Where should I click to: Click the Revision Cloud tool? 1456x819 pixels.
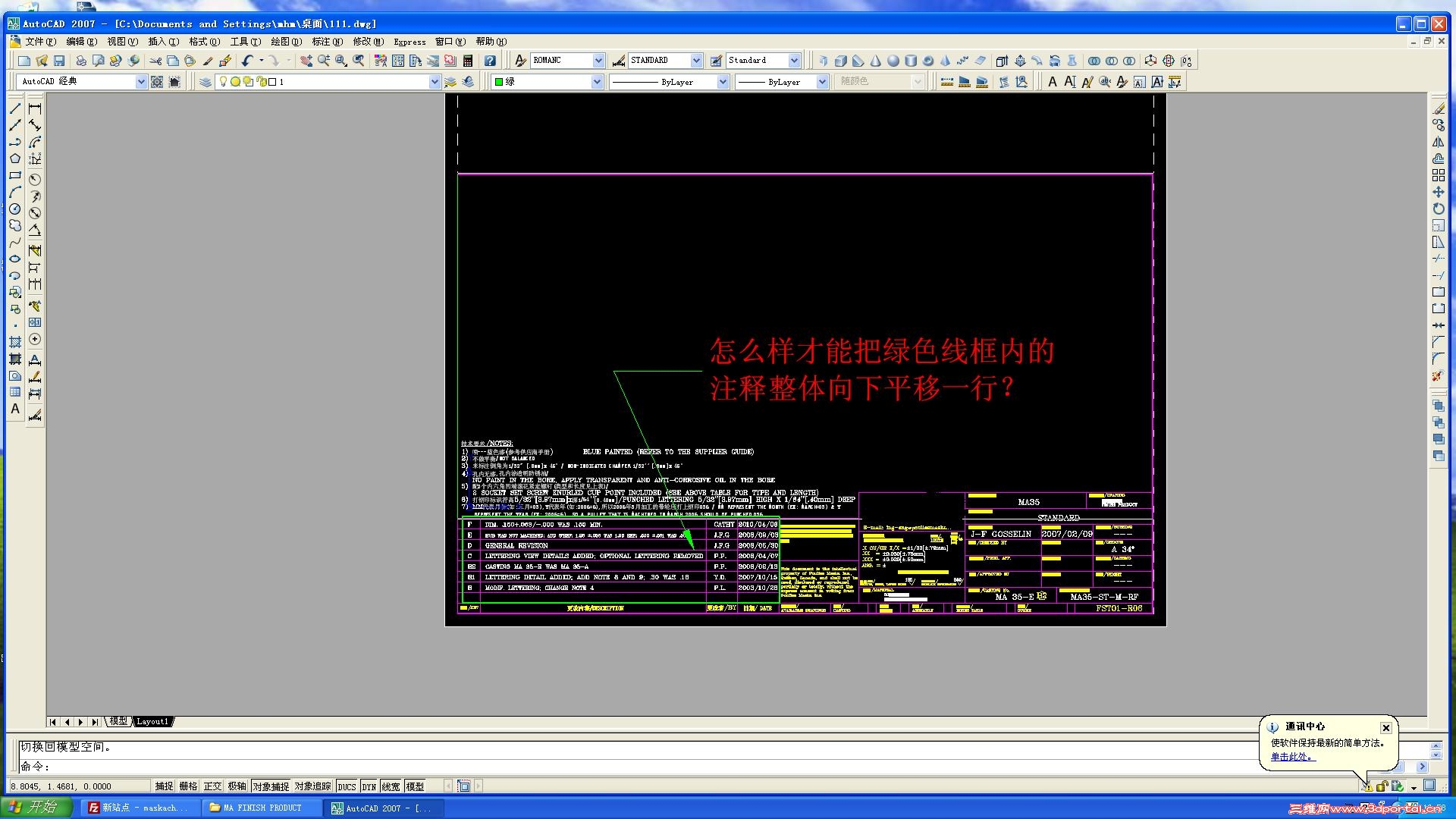[15, 225]
